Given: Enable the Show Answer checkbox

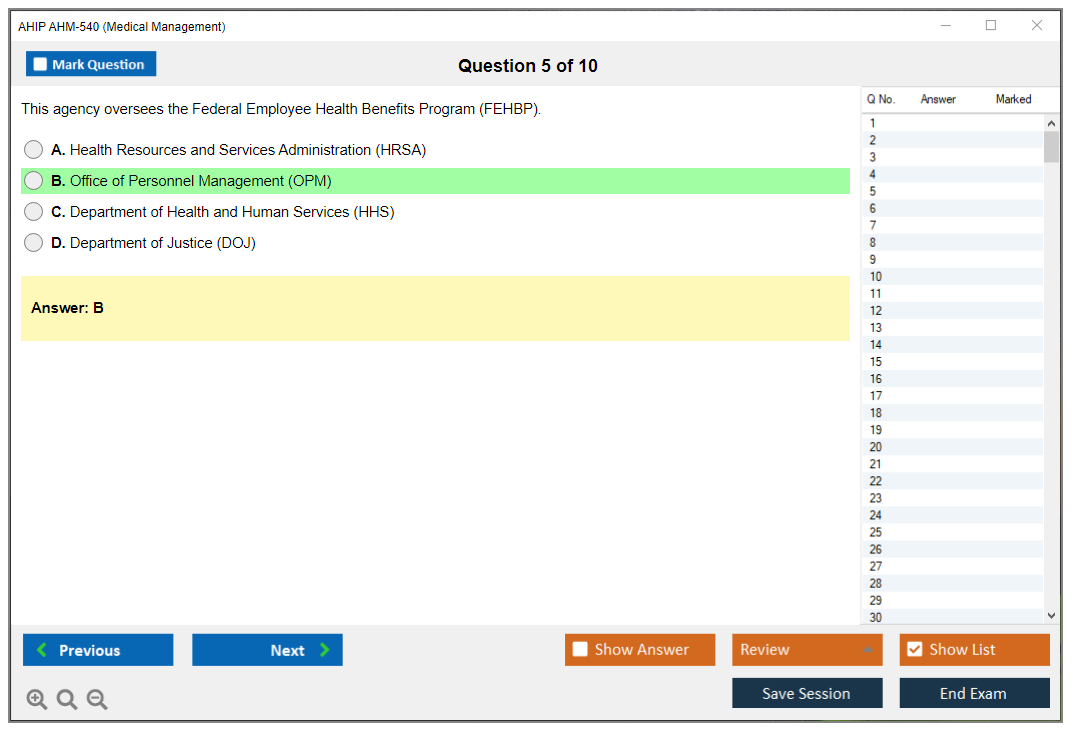Looking at the screenshot, I should [580, 650].
